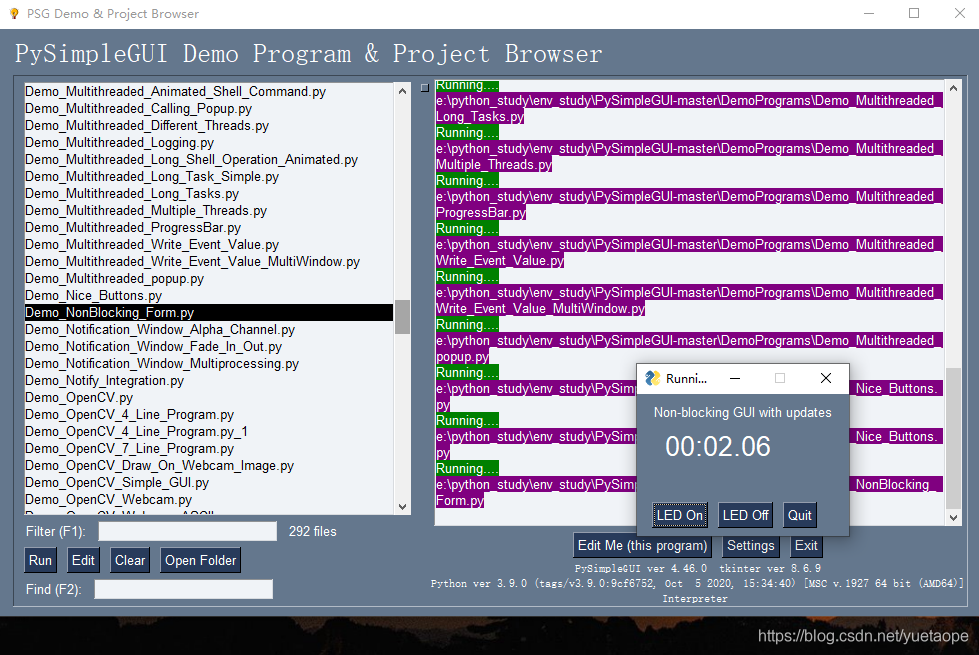Maximize the PSG Demo browser window
Viewport: 979px width, 655px height.
click(x=914, y=13)
